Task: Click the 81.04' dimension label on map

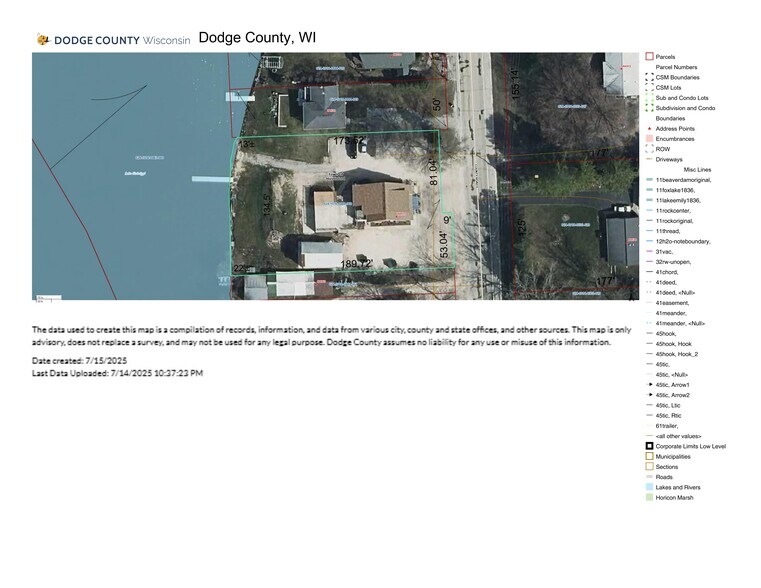Action: [x=435, y=172]
